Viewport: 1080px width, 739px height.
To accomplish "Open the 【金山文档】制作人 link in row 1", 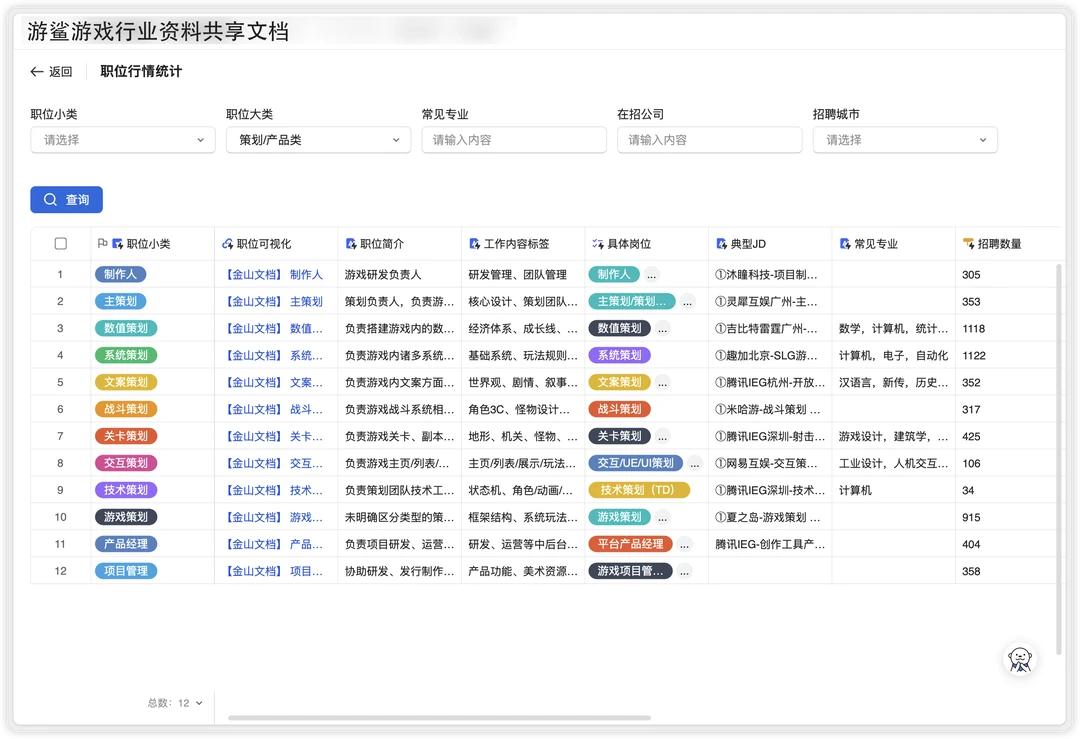I will [x=274, y=274].
